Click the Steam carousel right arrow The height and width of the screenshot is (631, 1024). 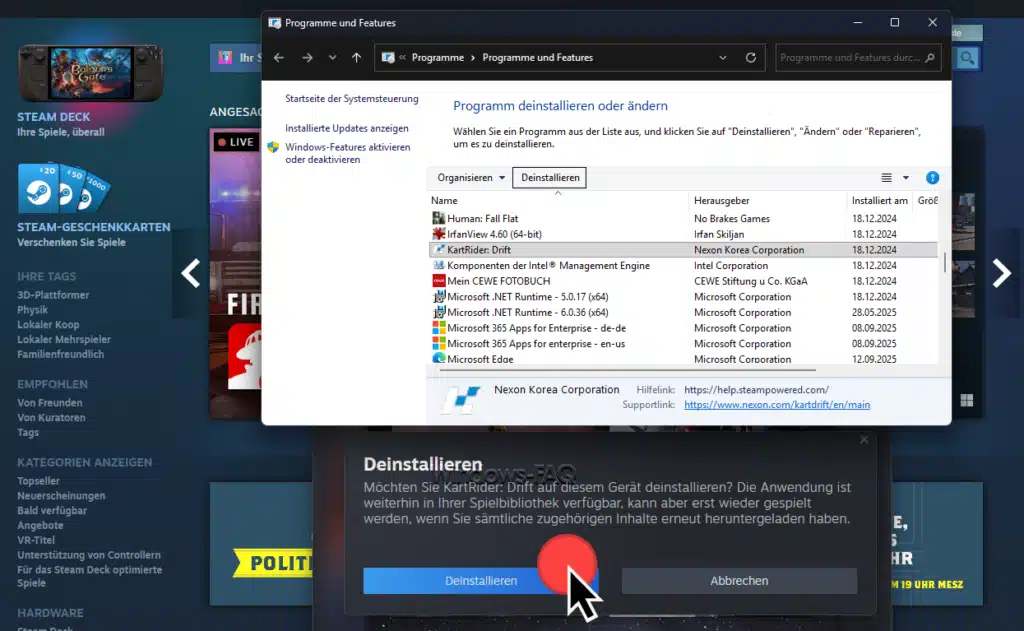(x=1003, y=270)
